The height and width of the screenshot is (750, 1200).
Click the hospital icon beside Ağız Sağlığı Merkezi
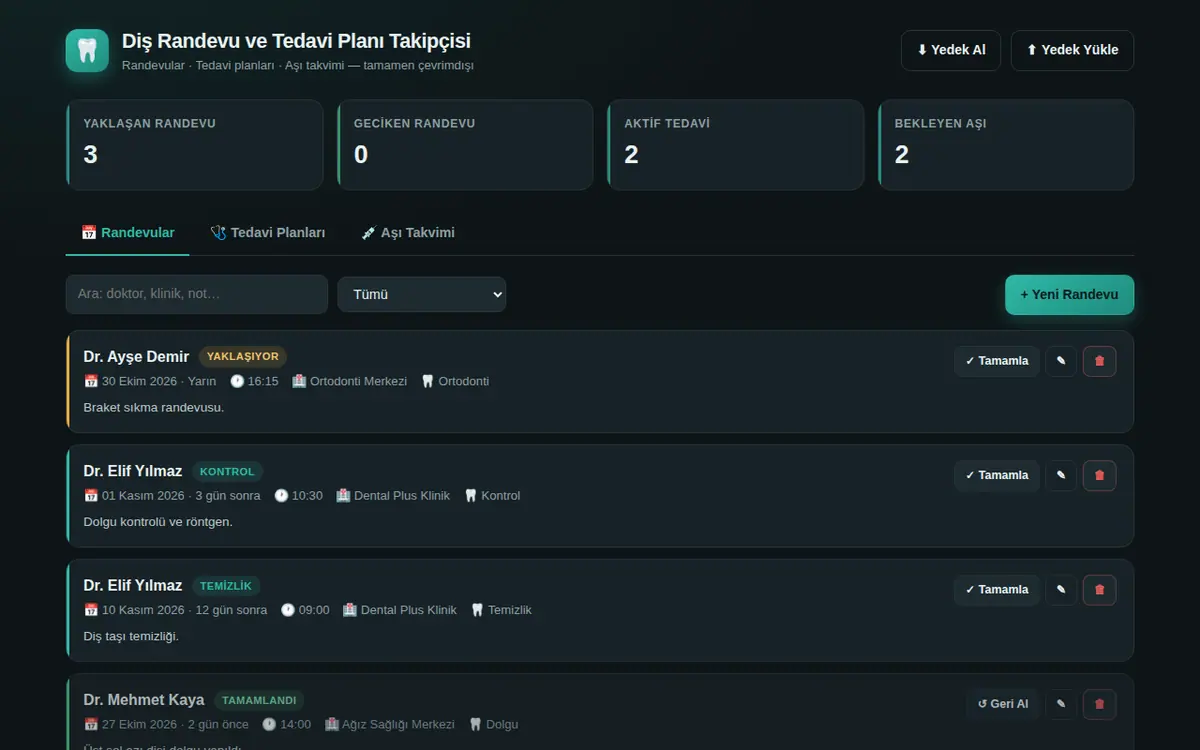[332, 724]
